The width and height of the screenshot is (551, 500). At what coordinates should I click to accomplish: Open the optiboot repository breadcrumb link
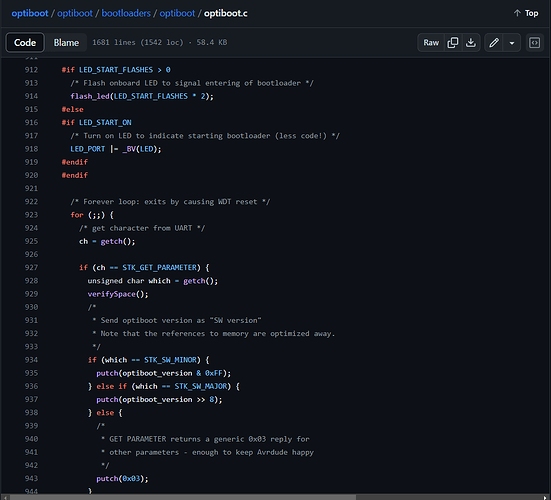point(75,13)
